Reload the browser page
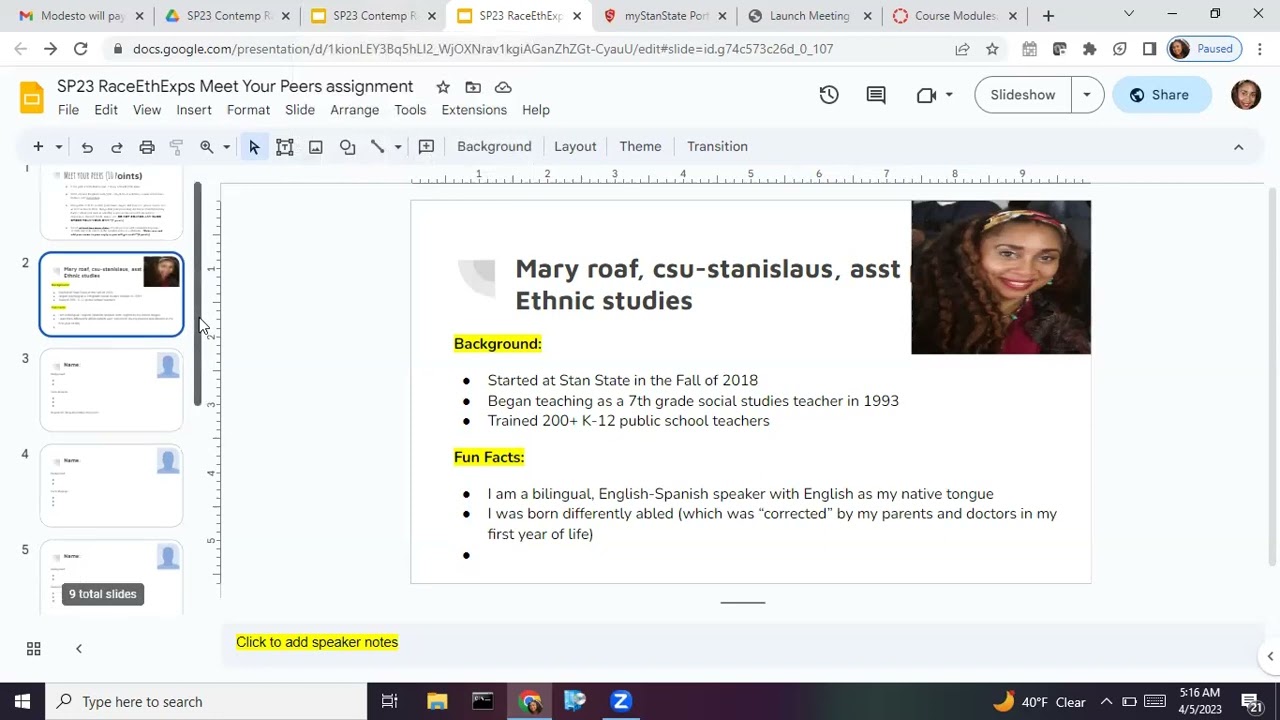 click(x=80, y=49)
